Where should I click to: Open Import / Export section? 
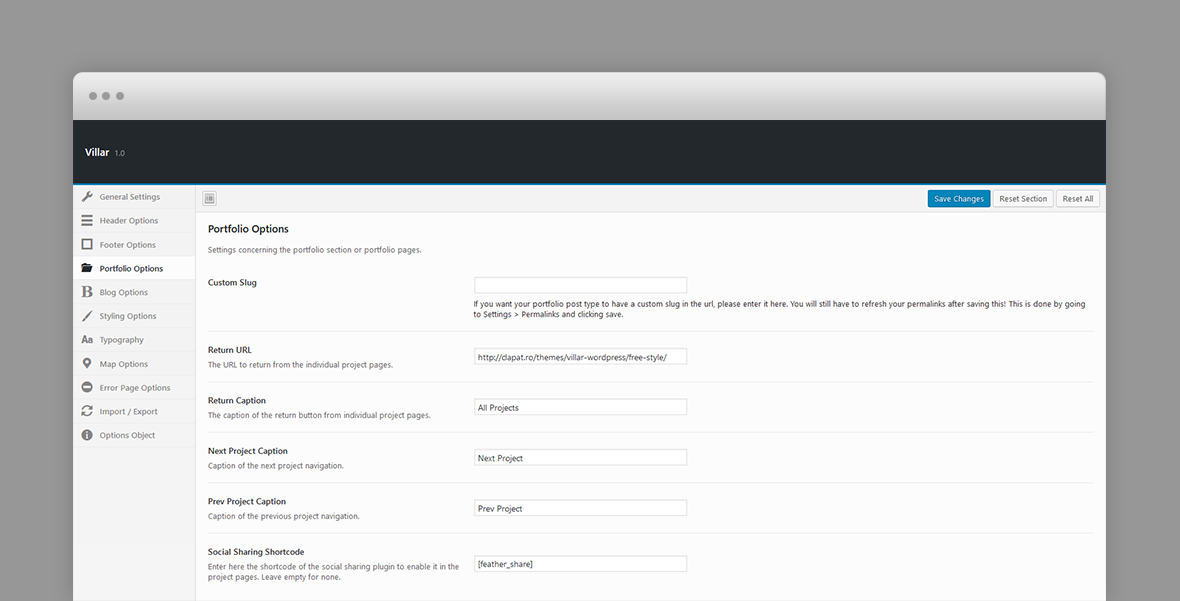tap(134, 411)
